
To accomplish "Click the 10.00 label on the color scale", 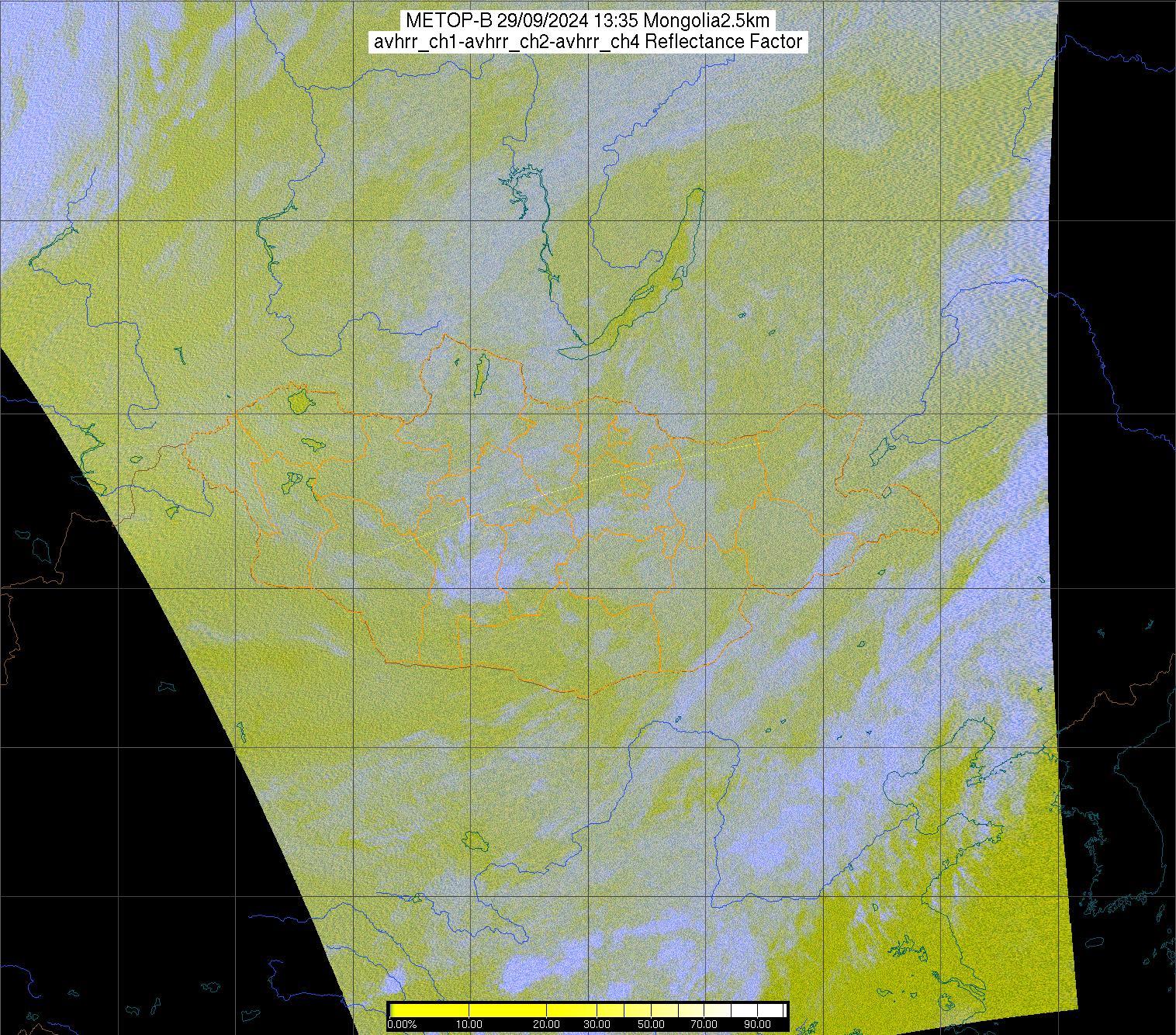I will tap(469, 1025).
